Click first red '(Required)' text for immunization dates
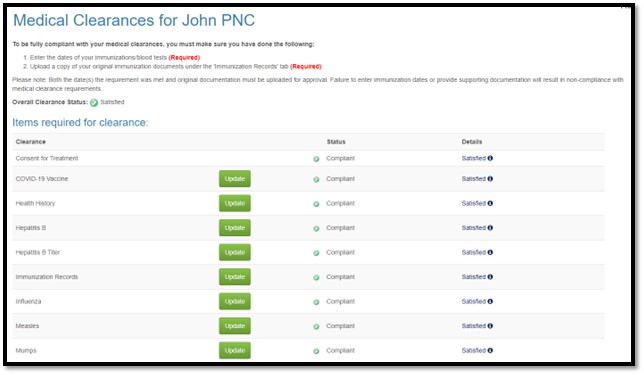The height and width of the screenshot is (375, 644). pyautogui.click(x=184, y=58)
